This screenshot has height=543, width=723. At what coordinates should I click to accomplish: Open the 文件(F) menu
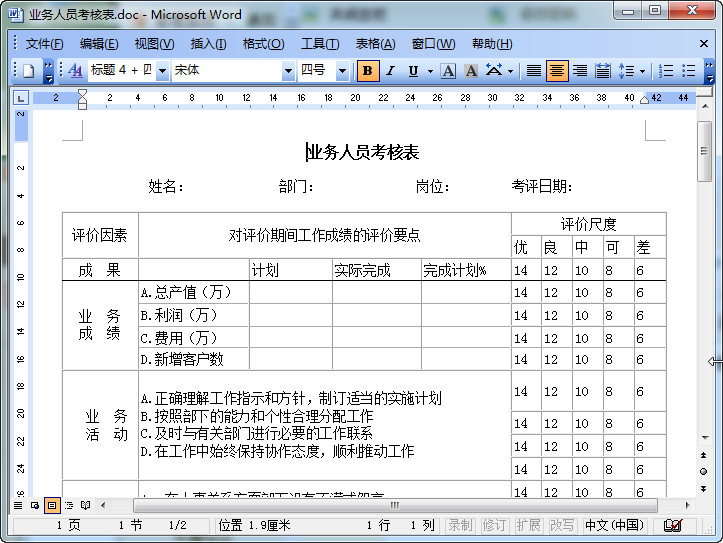tap(44, 44)
